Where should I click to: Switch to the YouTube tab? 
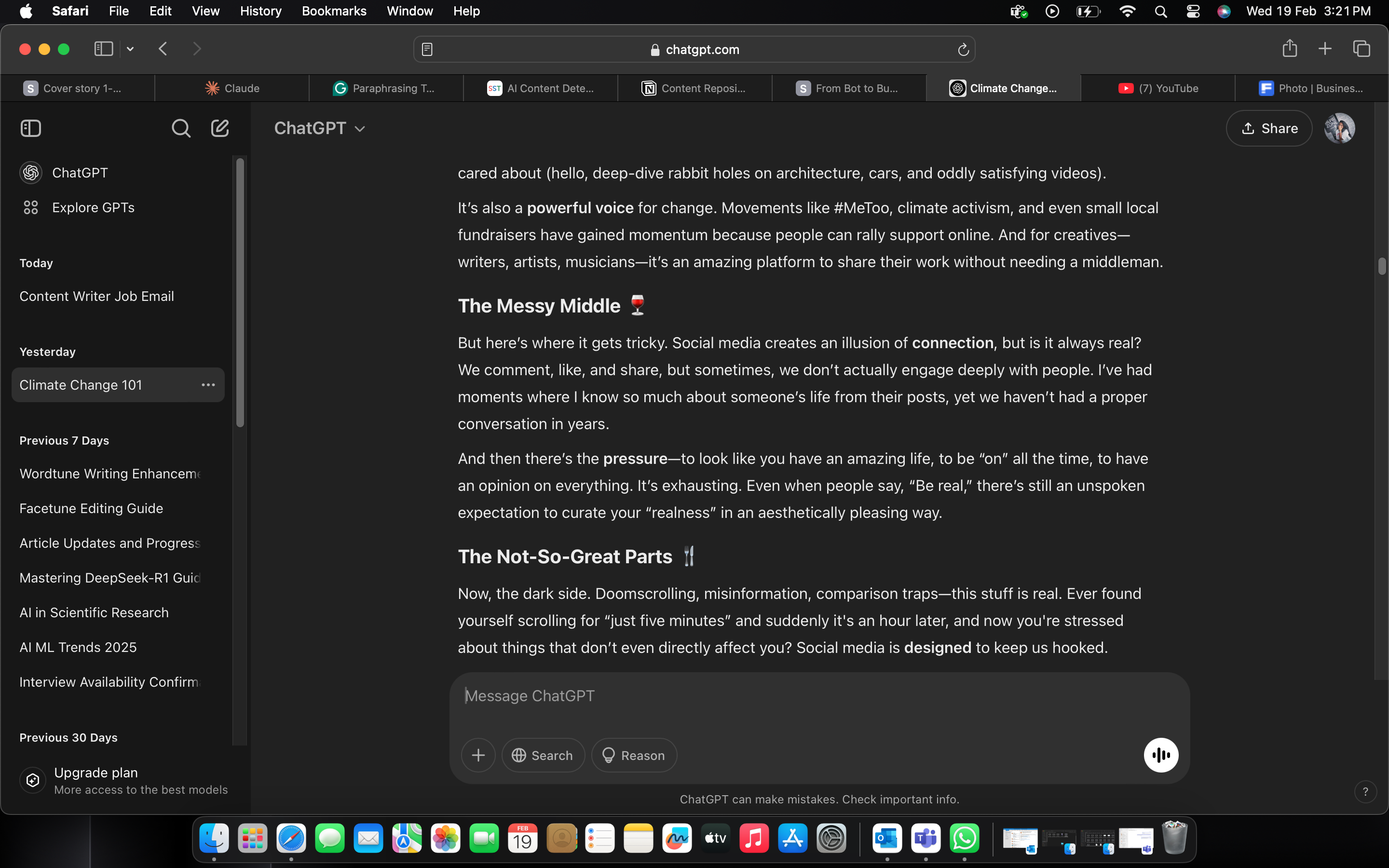1157,88
